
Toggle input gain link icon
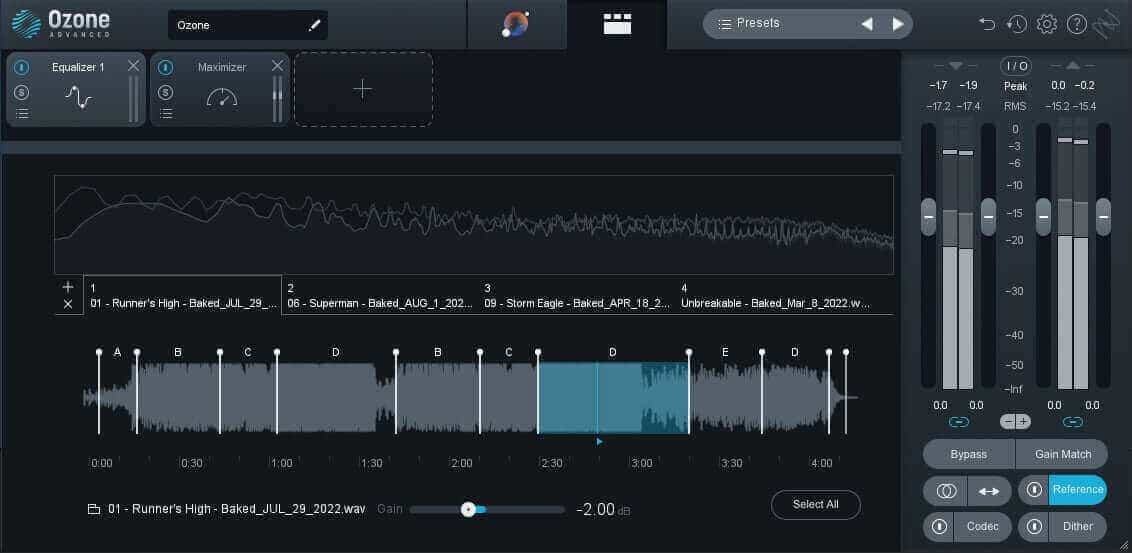click(x=959, y=422)
